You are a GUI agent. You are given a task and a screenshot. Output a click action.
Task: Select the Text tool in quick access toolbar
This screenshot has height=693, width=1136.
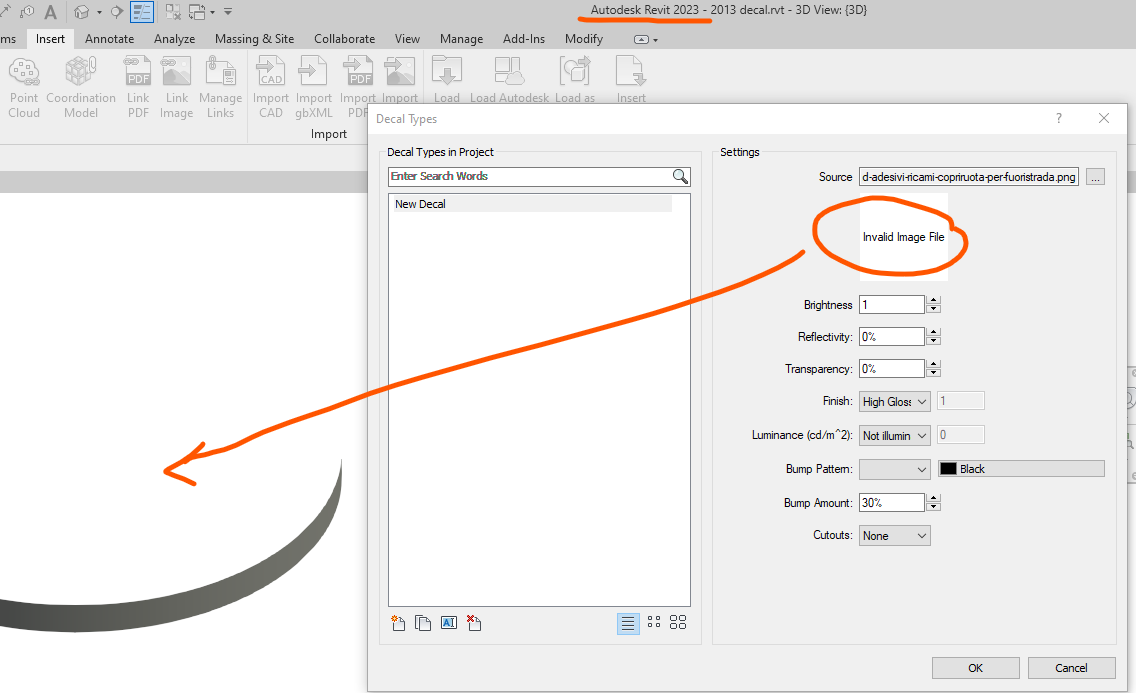(50, 12)
